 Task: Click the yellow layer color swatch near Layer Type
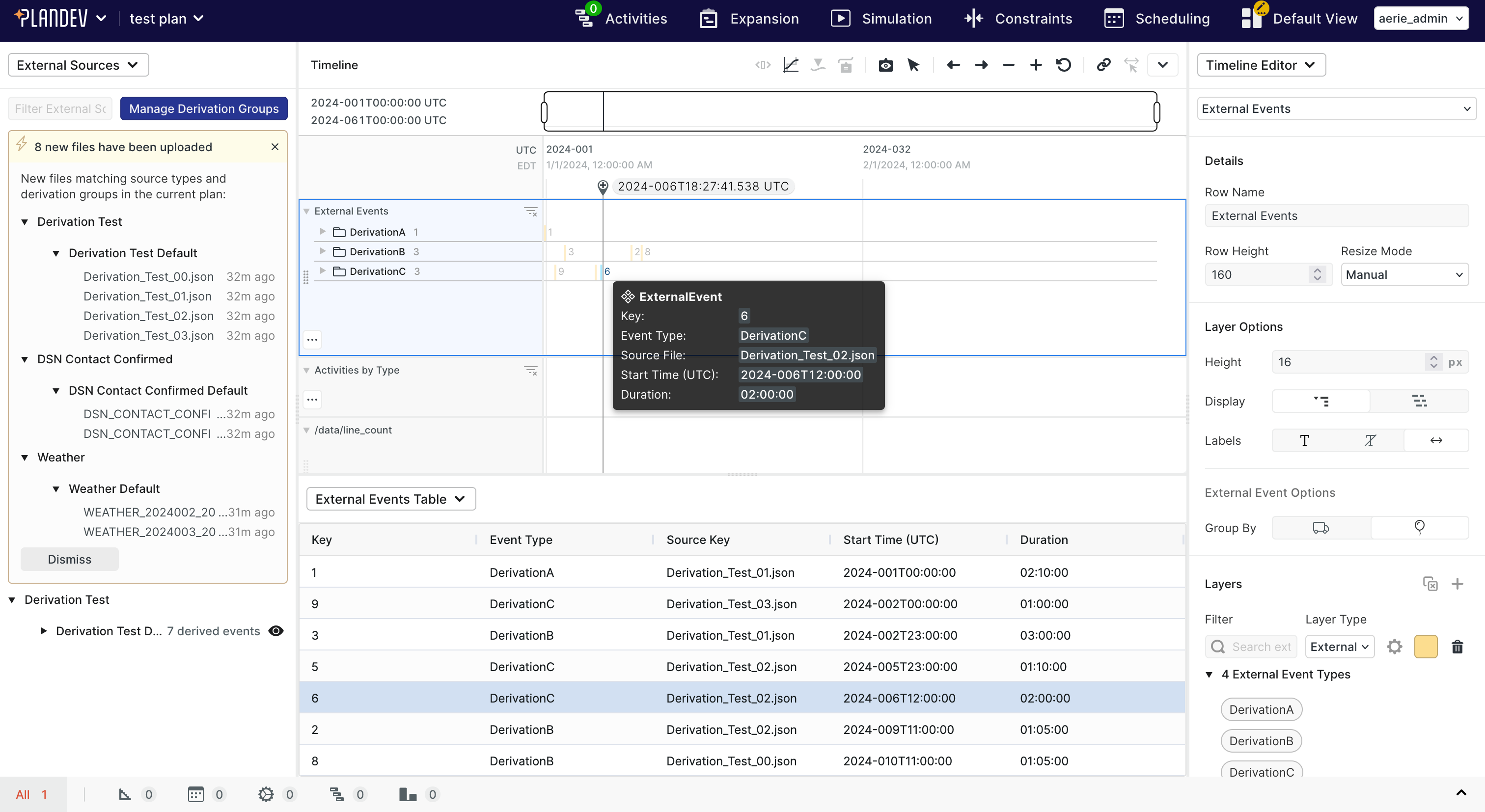click(1426, 646)
